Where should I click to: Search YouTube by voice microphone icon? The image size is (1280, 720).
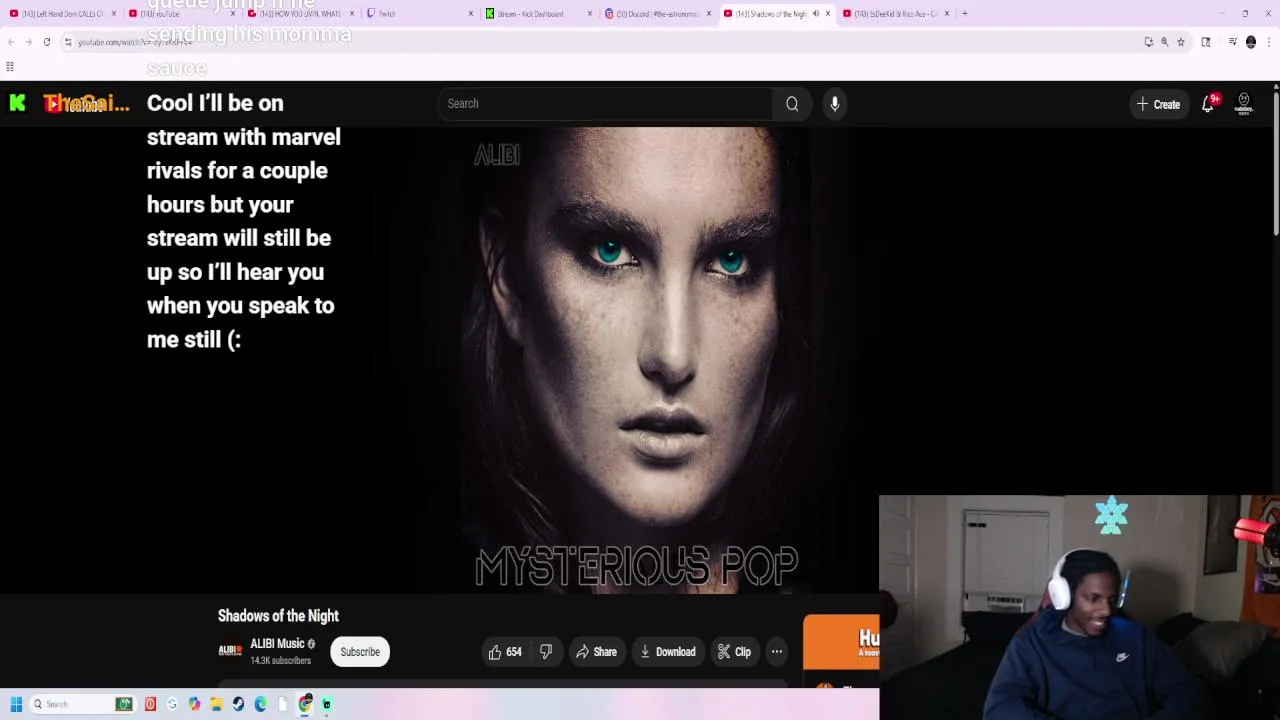click(x=835, y=104)
